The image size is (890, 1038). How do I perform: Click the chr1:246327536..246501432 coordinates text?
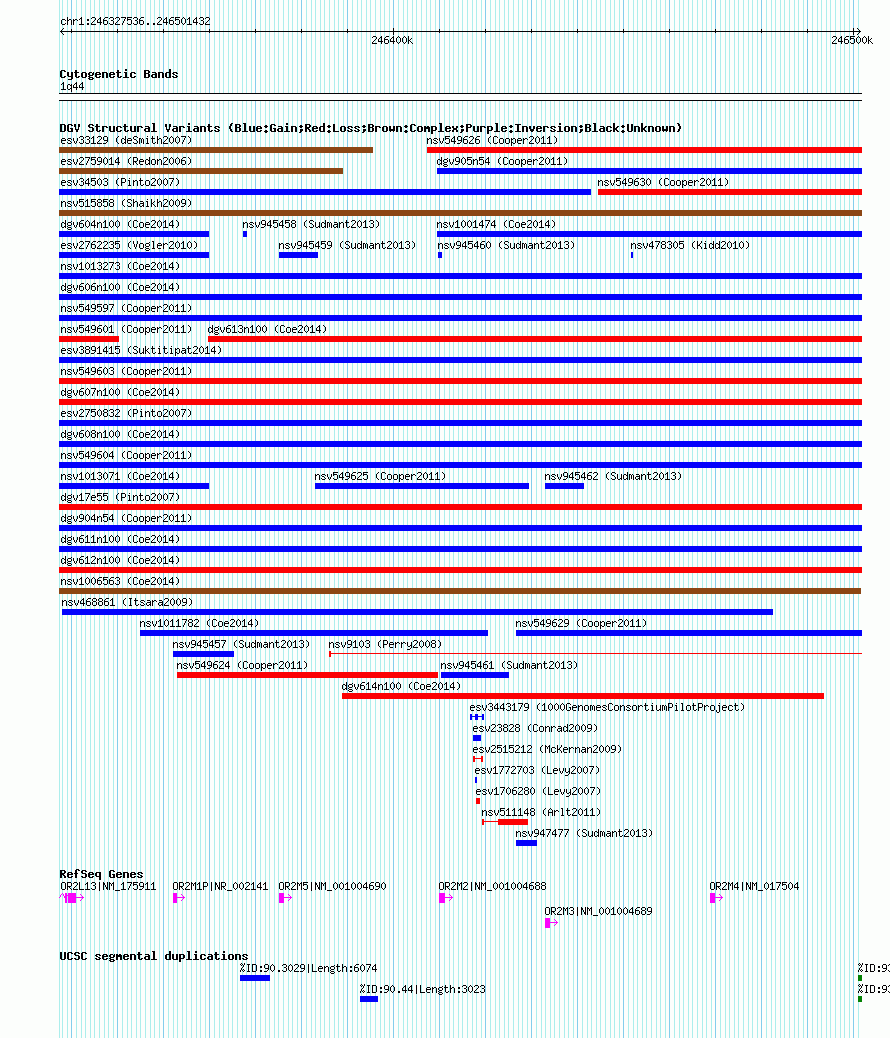point(135,21)
